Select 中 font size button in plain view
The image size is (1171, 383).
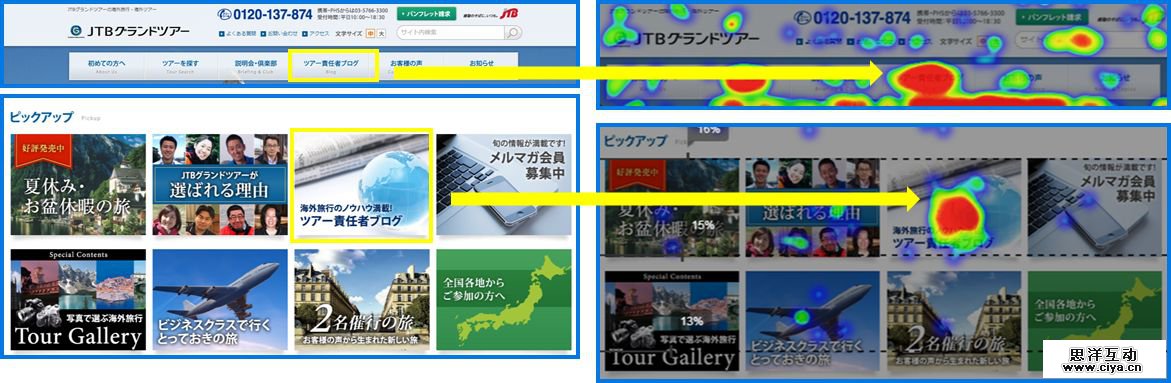coord(370,34)
